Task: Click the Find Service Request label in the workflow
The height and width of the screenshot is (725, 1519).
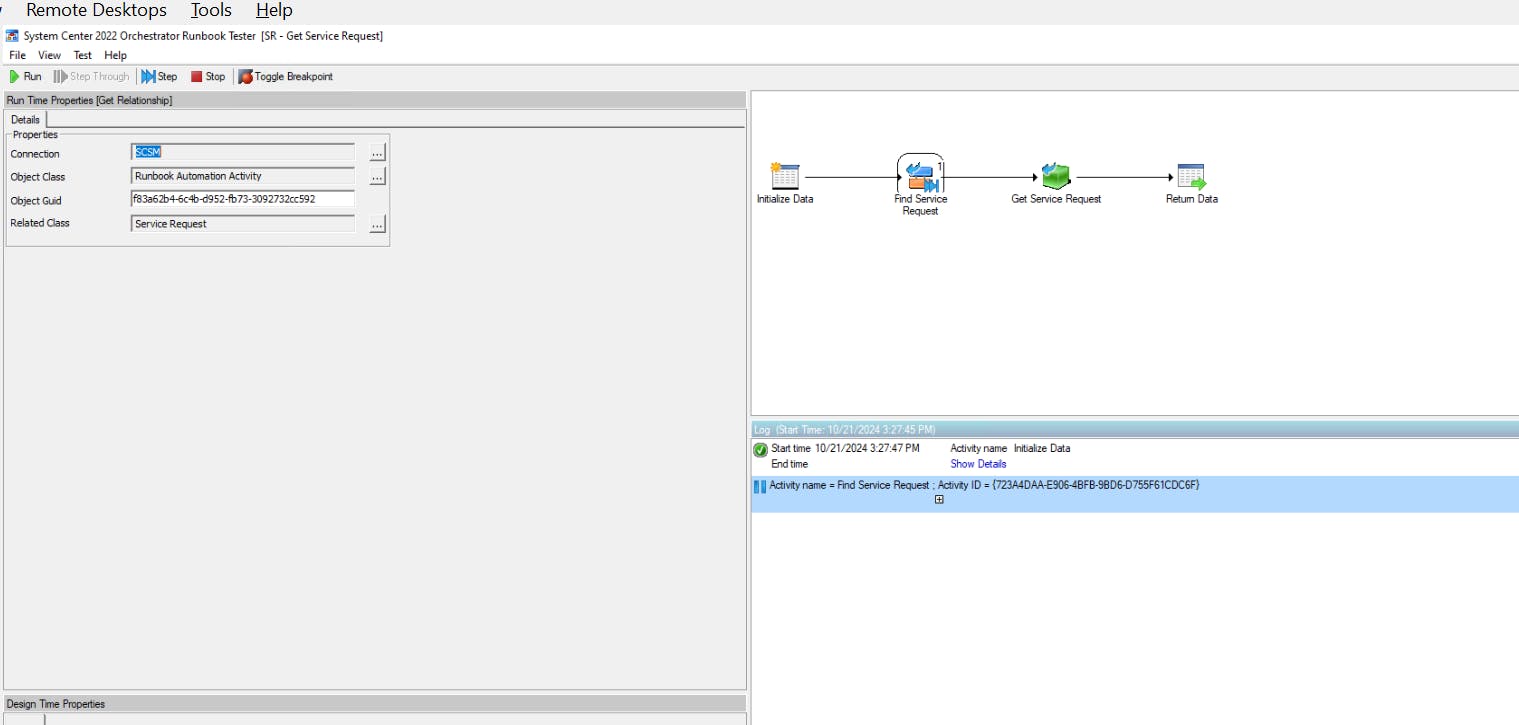Action: point(921,205)
